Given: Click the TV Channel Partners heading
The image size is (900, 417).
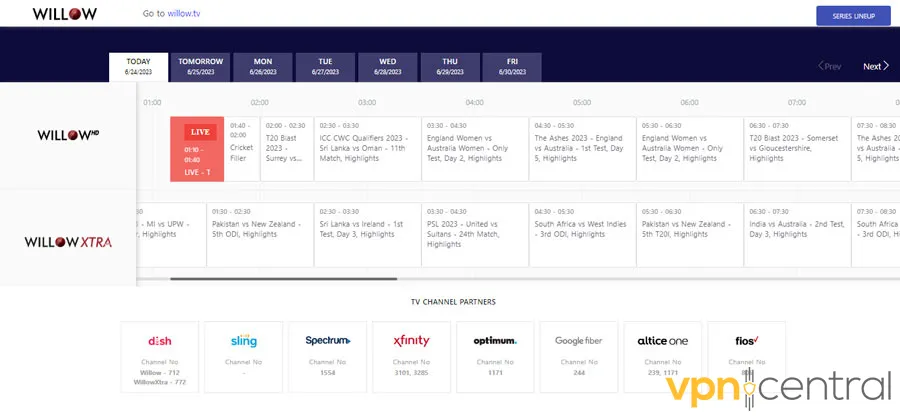Looking at the screenshot, I should pos(453,302).
